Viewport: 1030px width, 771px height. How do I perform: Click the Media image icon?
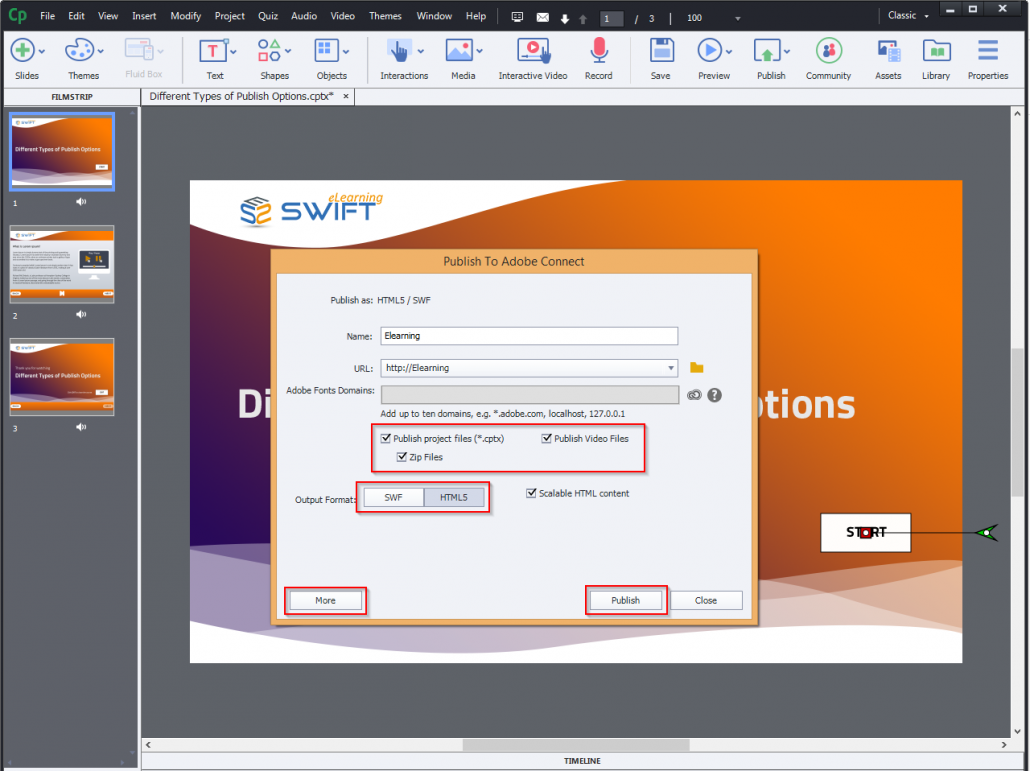point(459,51)
